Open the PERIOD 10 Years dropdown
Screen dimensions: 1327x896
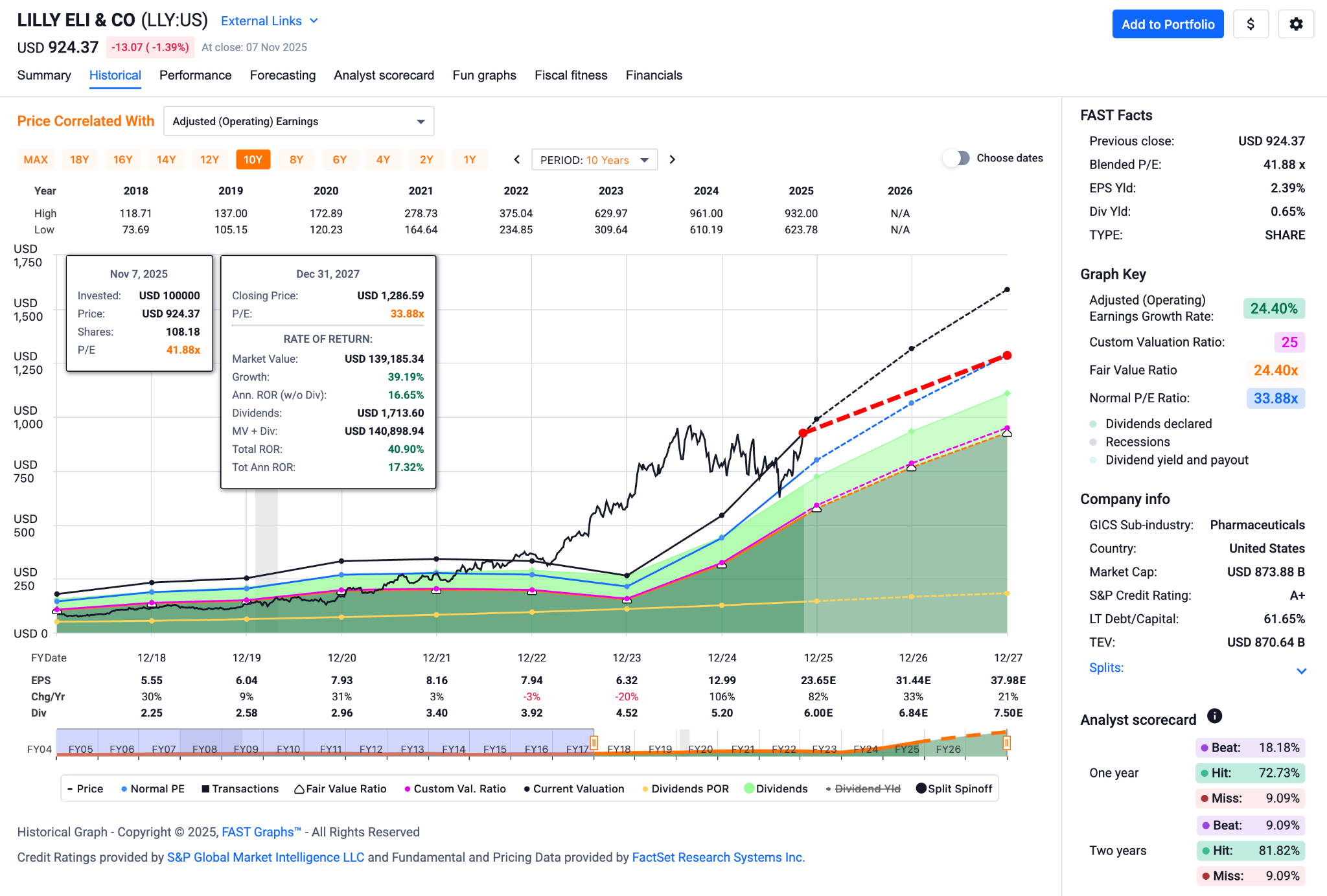[594, 160]
